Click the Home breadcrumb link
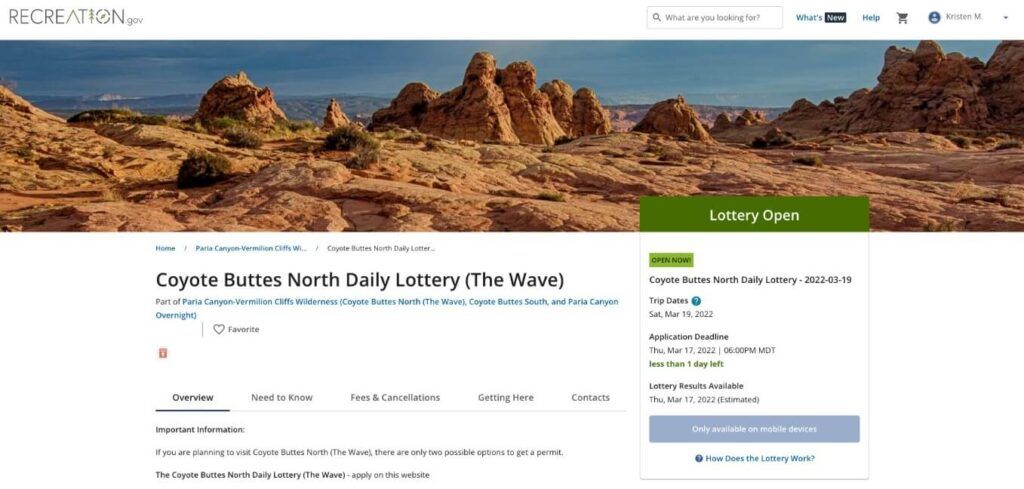Viewport: 1024px width, 489px height. tap(165, 249)
